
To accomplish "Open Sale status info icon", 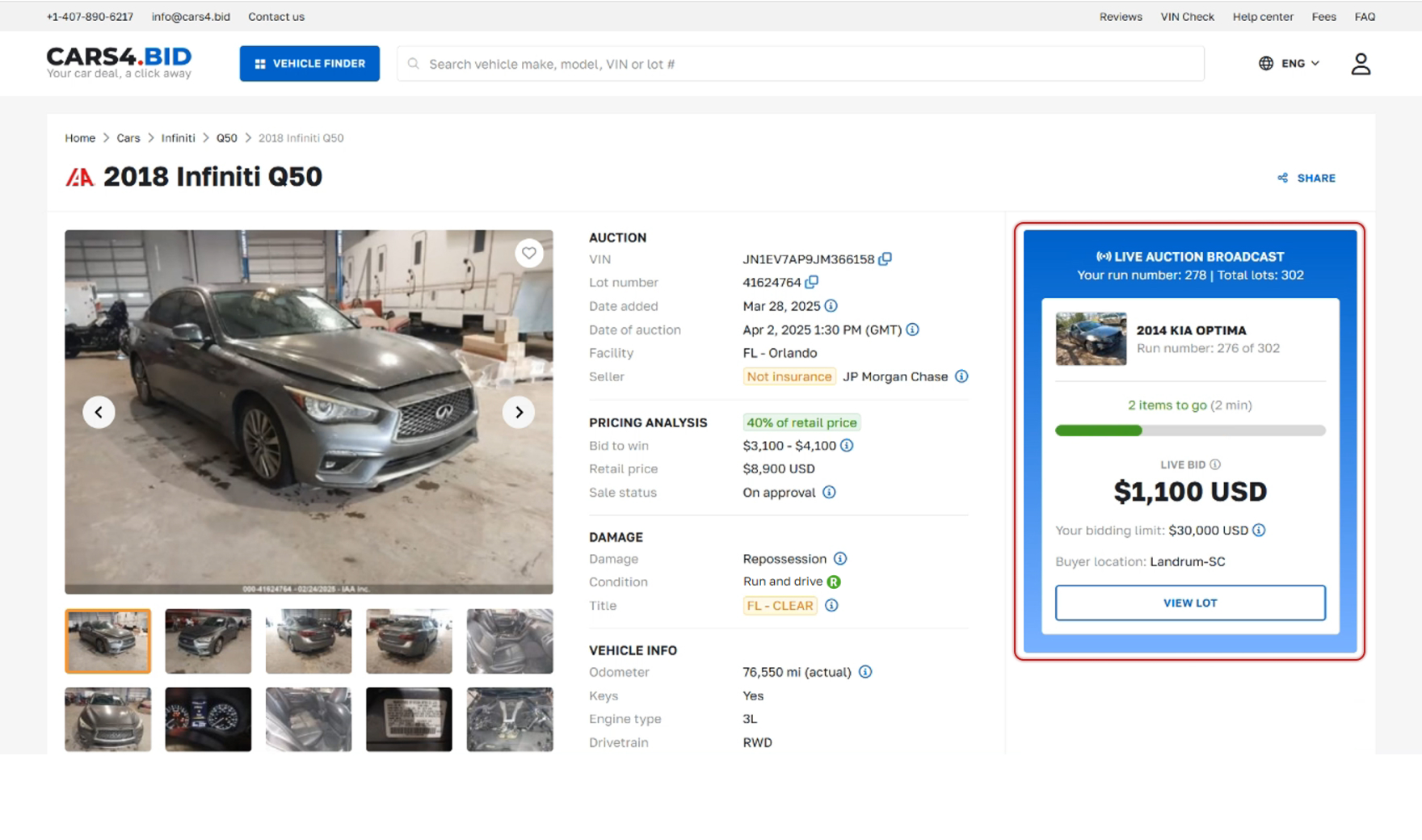I will click(x=829, y=493).
